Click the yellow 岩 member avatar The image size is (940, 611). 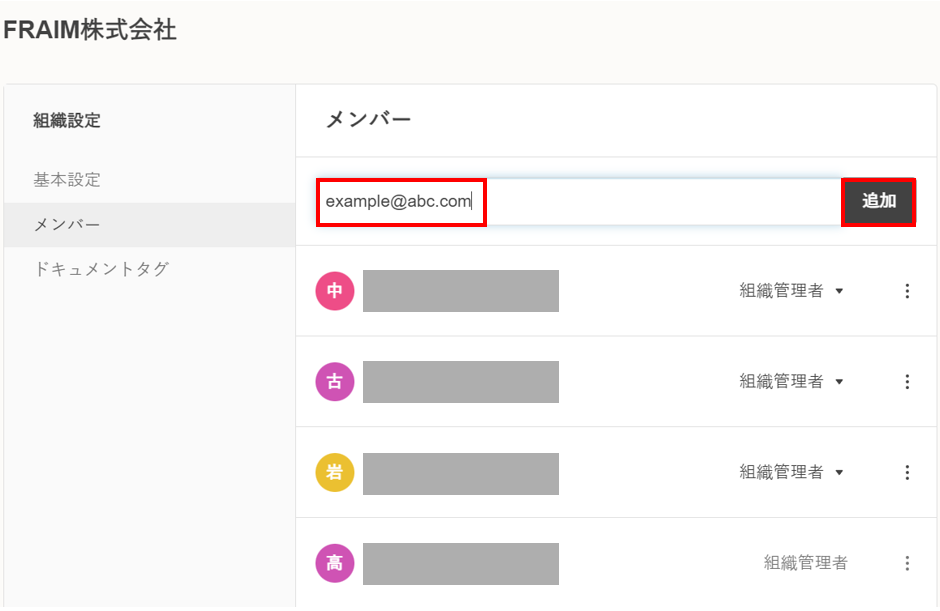[335, 472]
